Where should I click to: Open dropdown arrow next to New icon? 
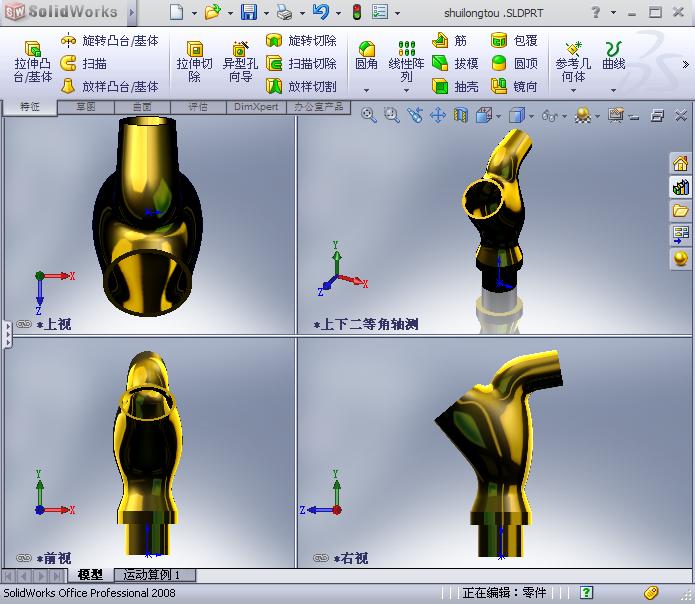[194, 14]
